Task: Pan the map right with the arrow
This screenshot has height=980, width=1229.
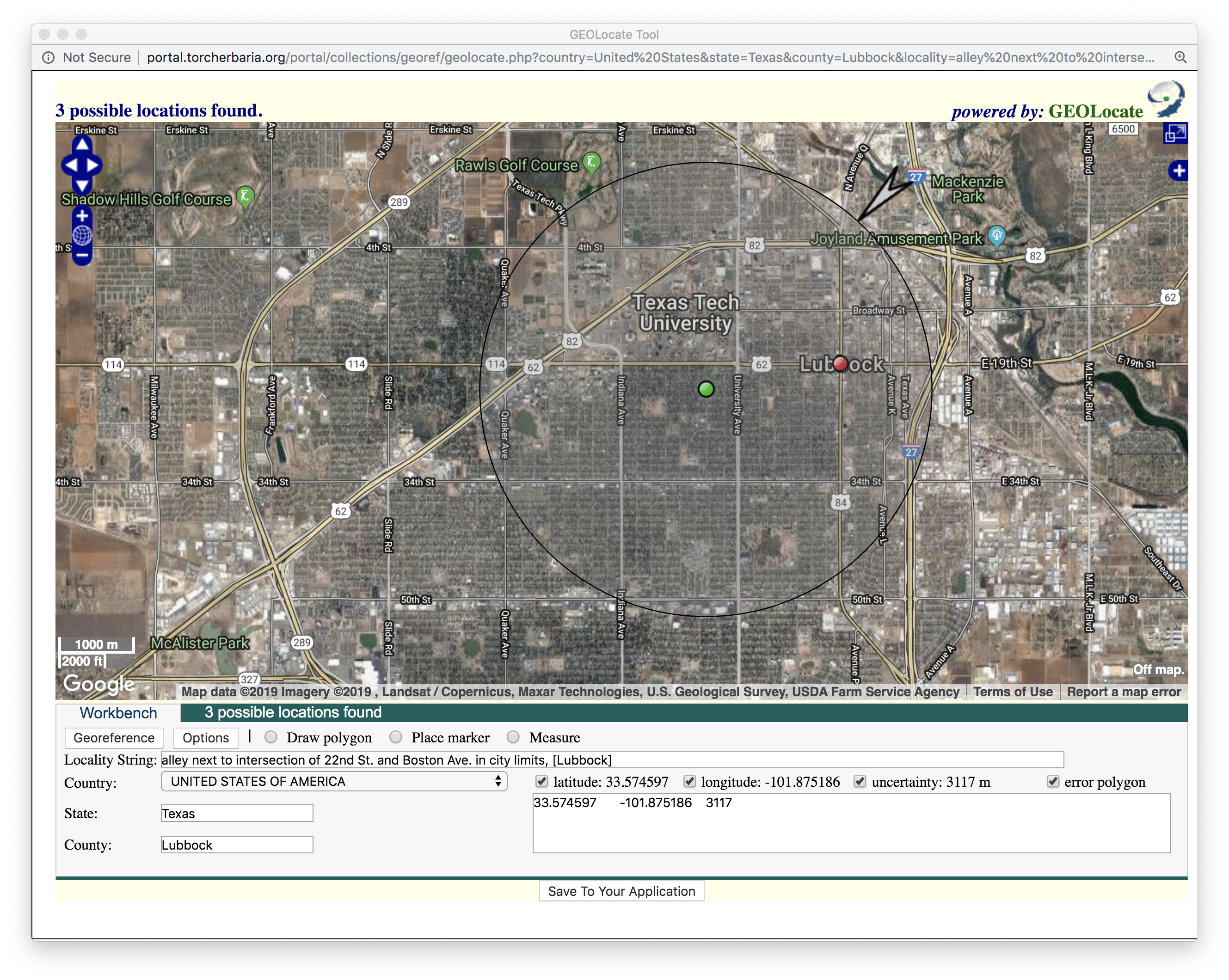Action: tap(93, 165)
